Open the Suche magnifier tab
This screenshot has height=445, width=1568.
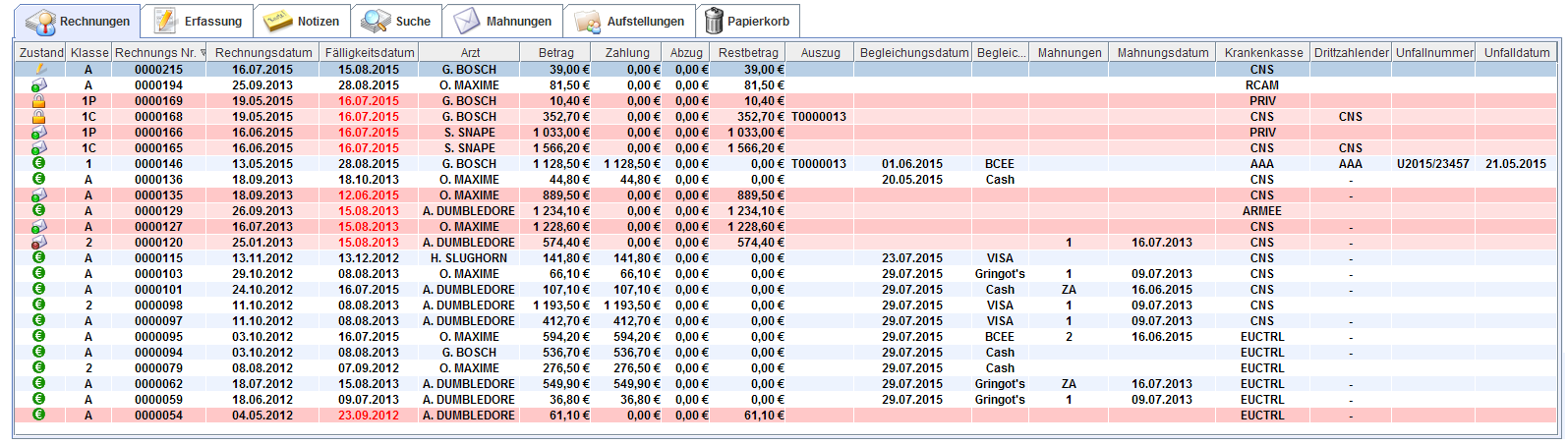point(396,21)
